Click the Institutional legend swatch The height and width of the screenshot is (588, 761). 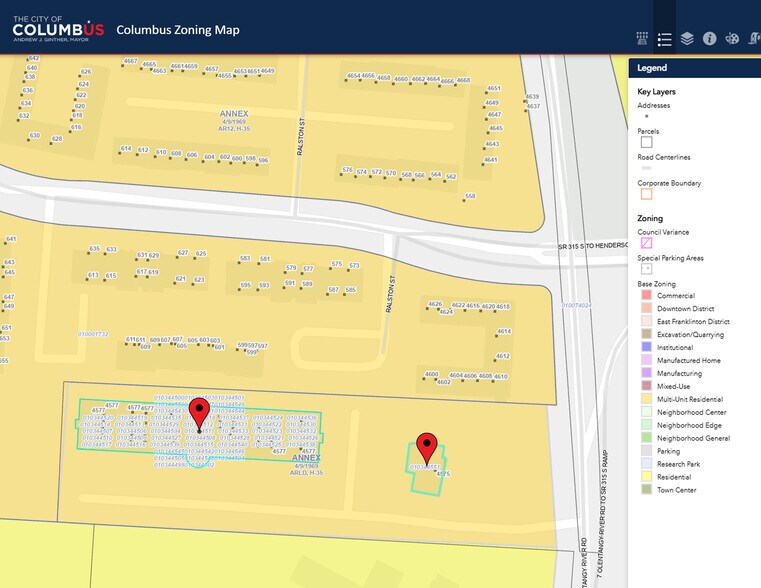click(646, 347)
